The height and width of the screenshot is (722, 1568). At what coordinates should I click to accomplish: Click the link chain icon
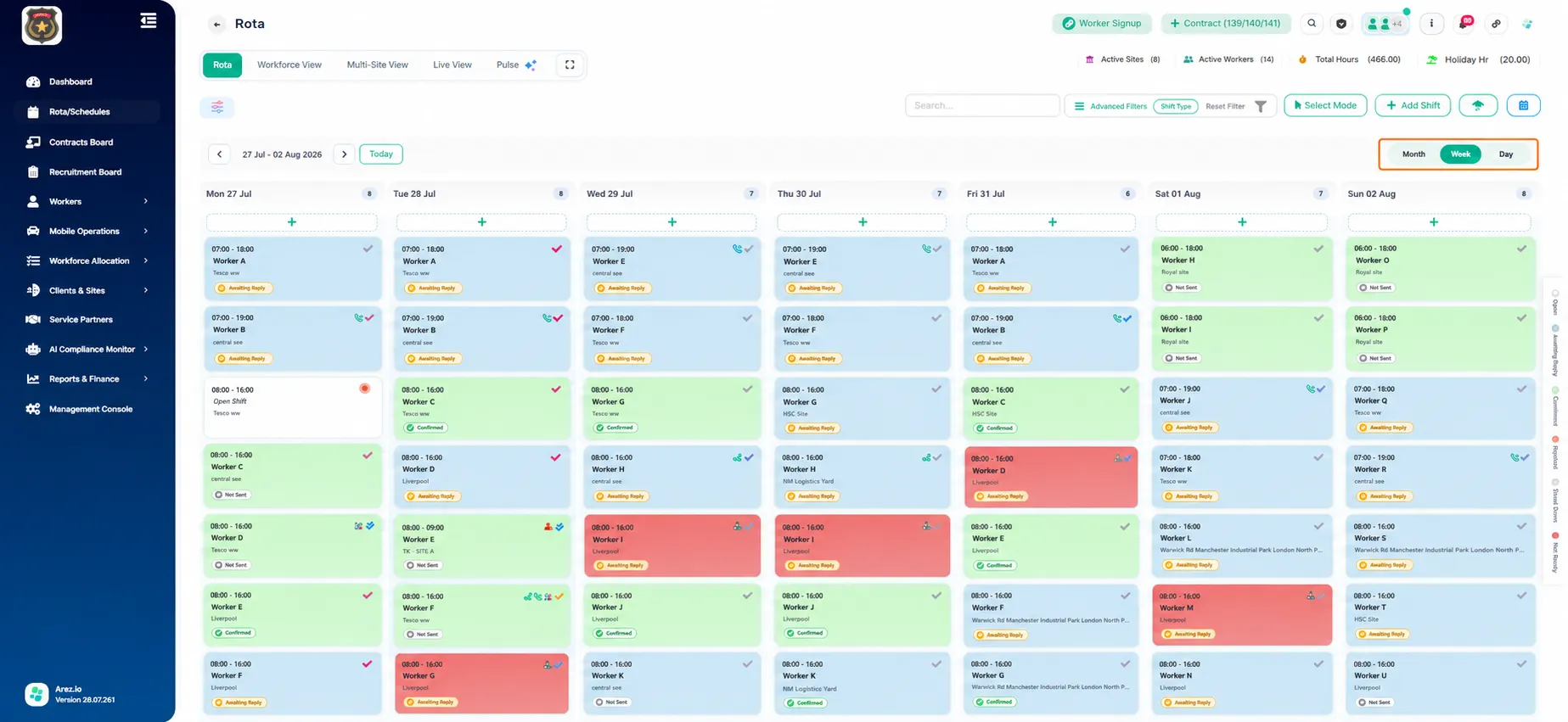coord(1496,24)
